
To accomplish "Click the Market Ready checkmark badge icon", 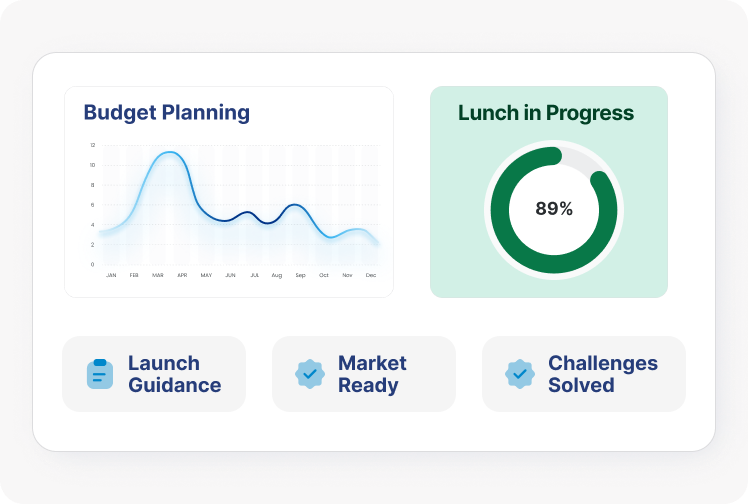I will 310,374.
